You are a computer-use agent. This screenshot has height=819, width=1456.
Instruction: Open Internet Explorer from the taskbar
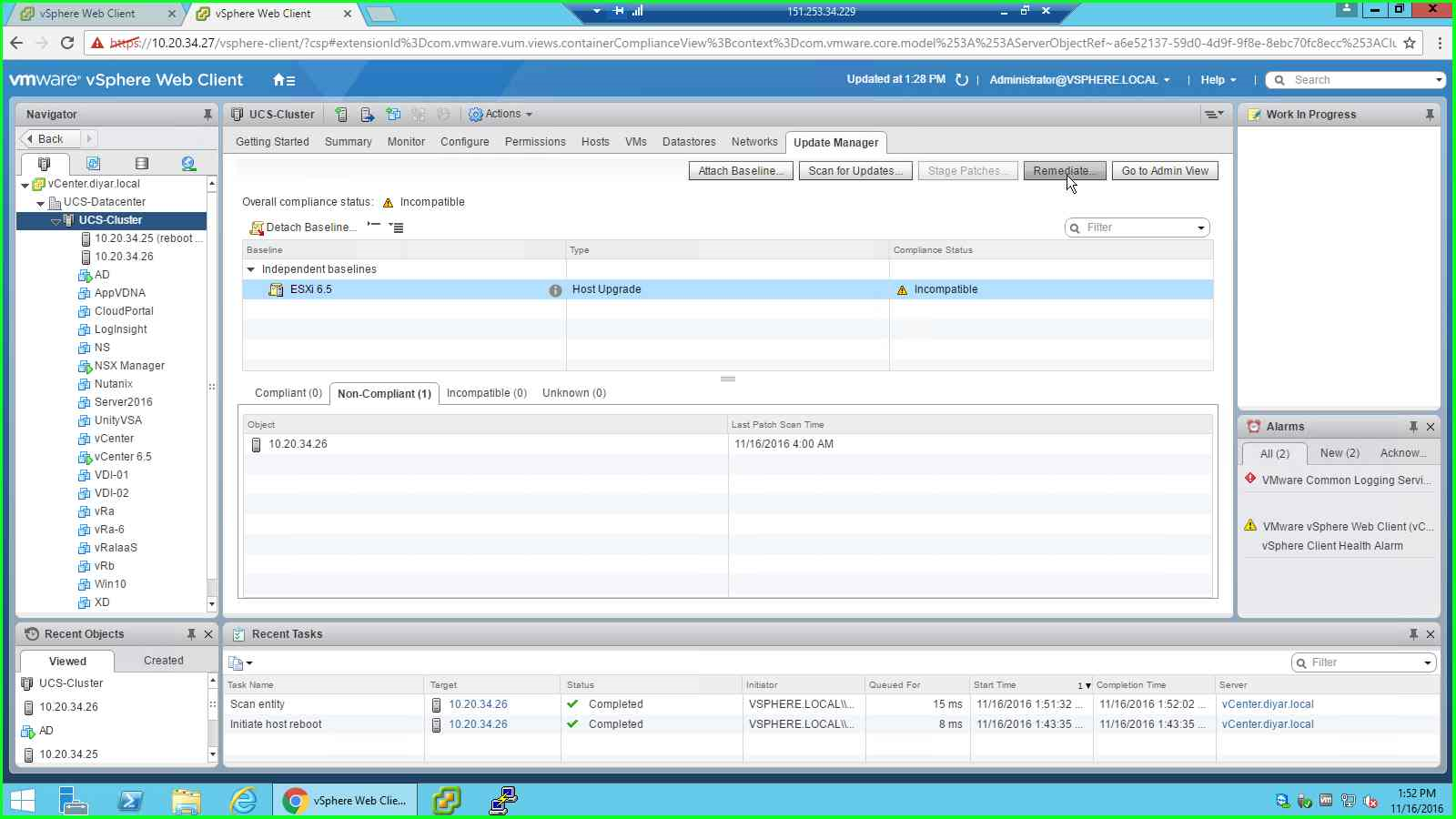coord(244,801)
